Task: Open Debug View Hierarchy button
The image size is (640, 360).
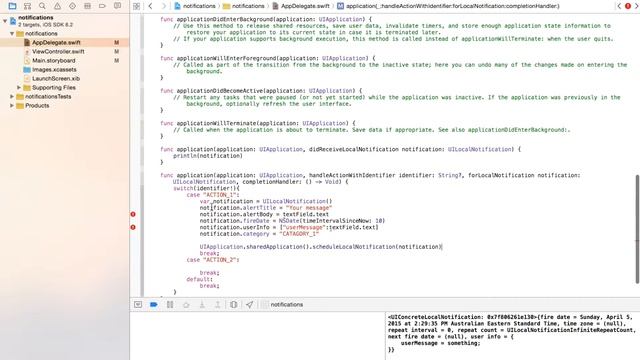Action: (x=233, y=304)
